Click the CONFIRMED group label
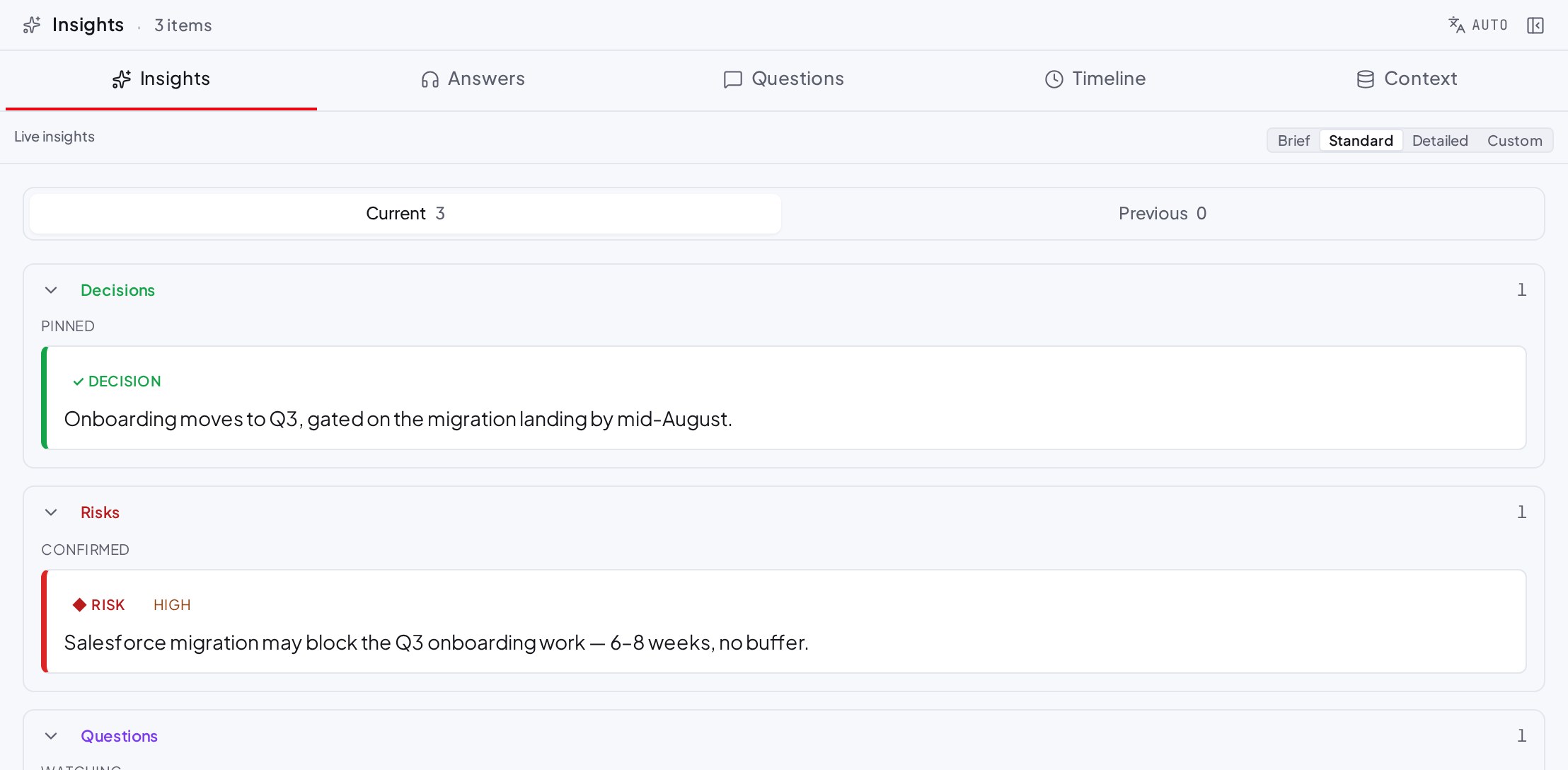 click(x=85, y=550)
